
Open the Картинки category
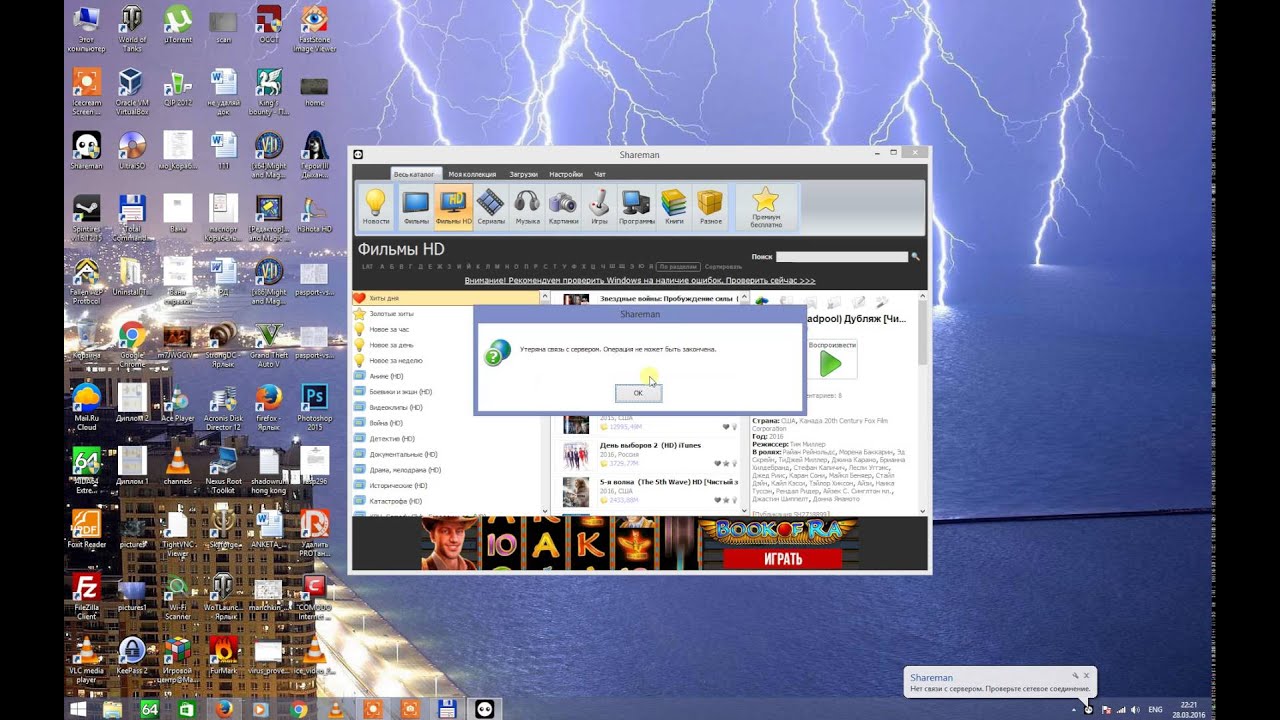click(x=563, y=206)
